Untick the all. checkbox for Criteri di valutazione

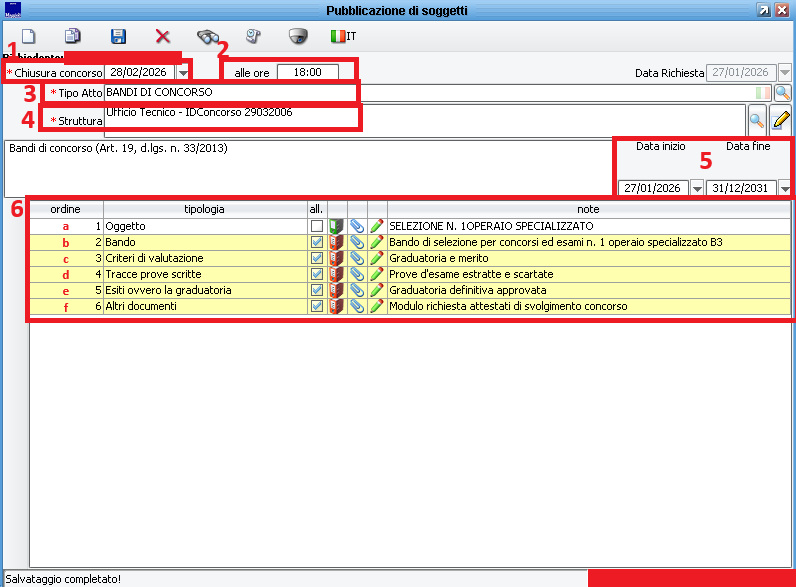click(x=317, y=258)
